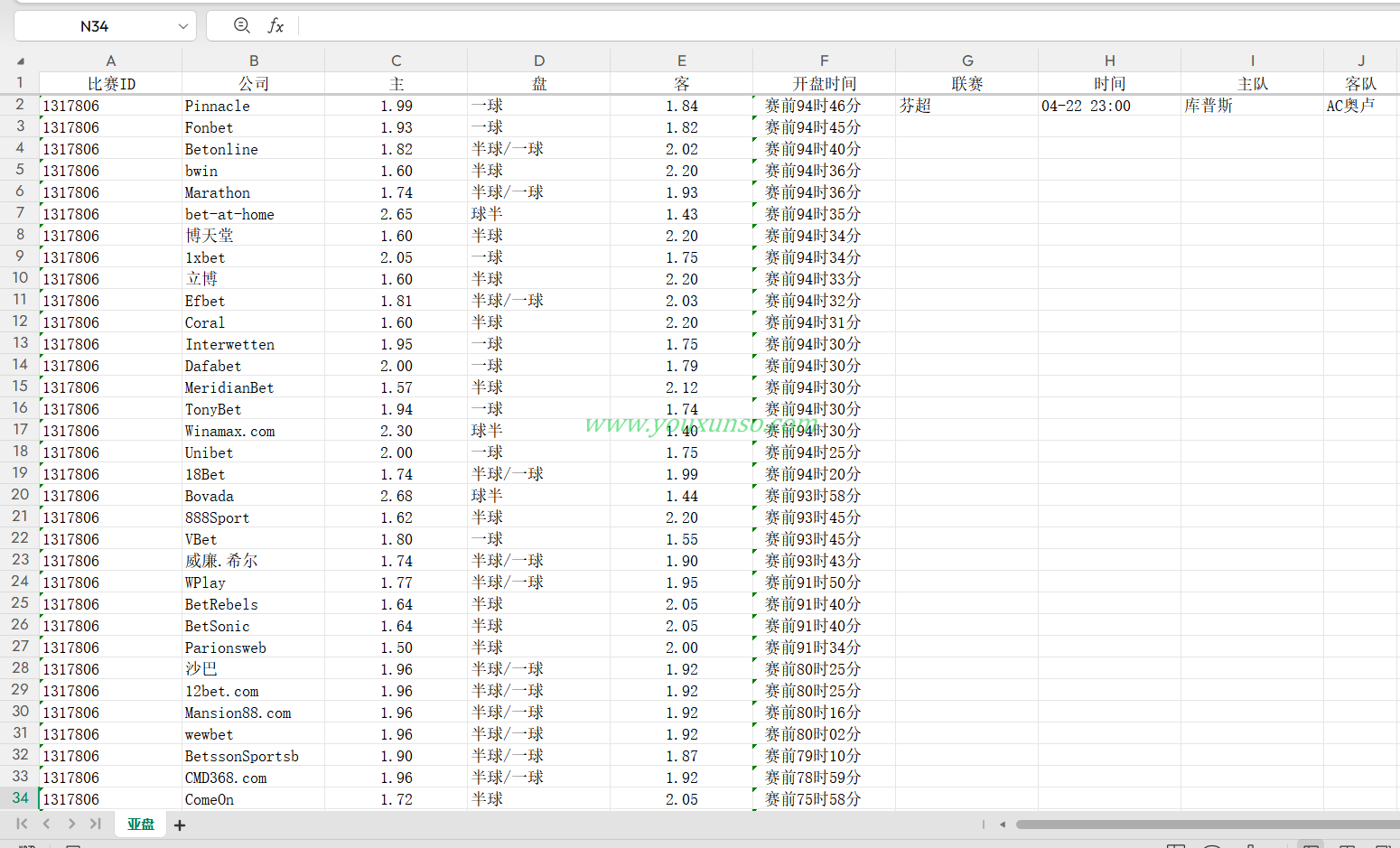
Task: Select the BetssonSportsb company cell
Action: 254,756
